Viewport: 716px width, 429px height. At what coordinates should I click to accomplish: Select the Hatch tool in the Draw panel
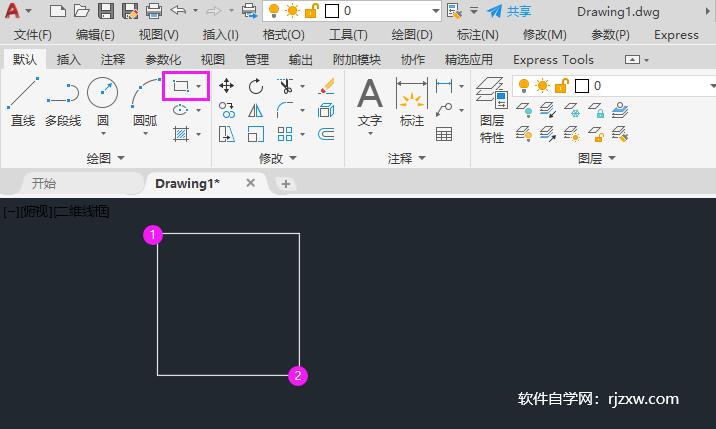click(181, 134)
